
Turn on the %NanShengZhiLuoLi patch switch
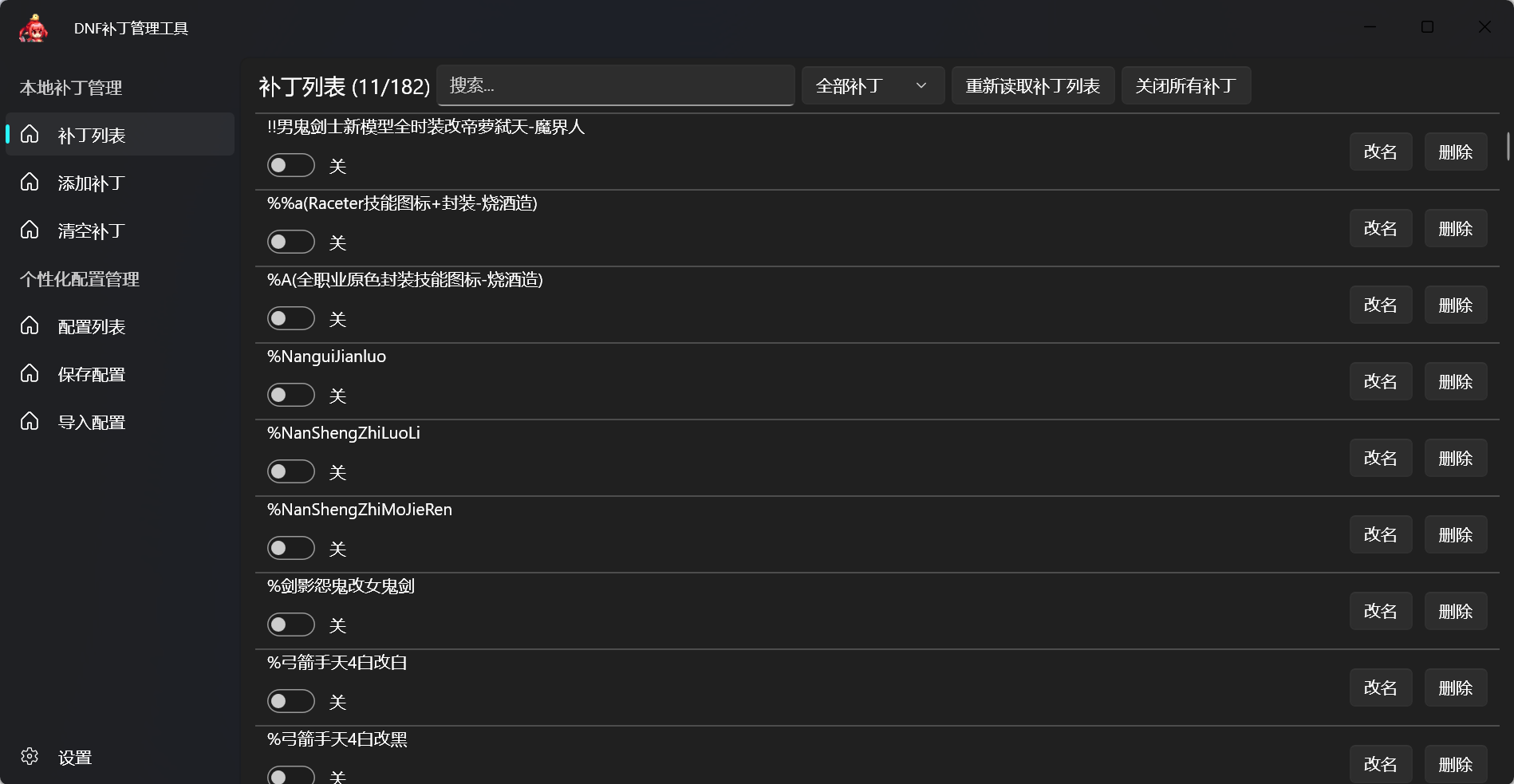290,471
